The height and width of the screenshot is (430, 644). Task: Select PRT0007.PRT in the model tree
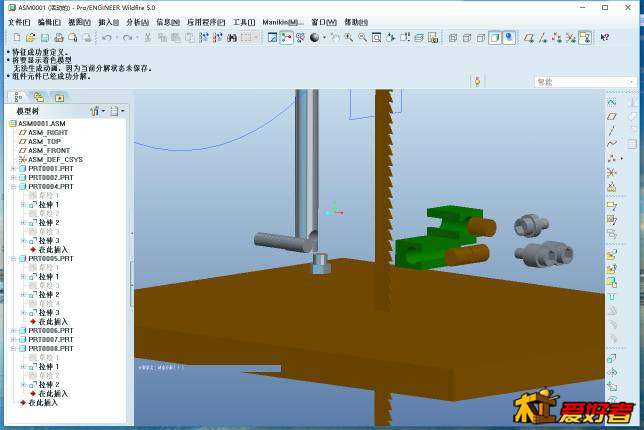pyautogui.click(x=50, y=339)
